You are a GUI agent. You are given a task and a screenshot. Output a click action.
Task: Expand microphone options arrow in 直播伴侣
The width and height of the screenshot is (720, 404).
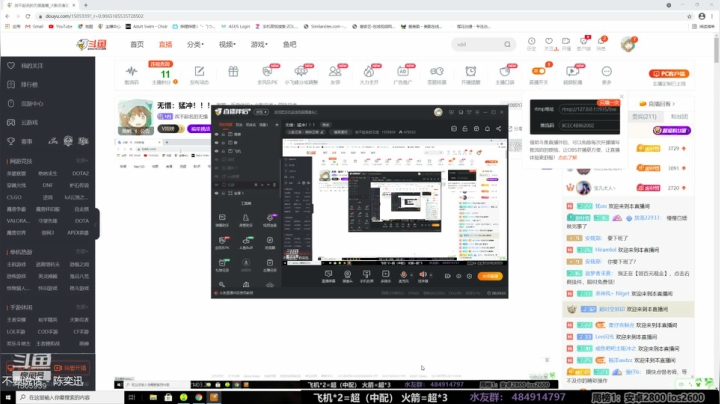(x=411, y=275)
